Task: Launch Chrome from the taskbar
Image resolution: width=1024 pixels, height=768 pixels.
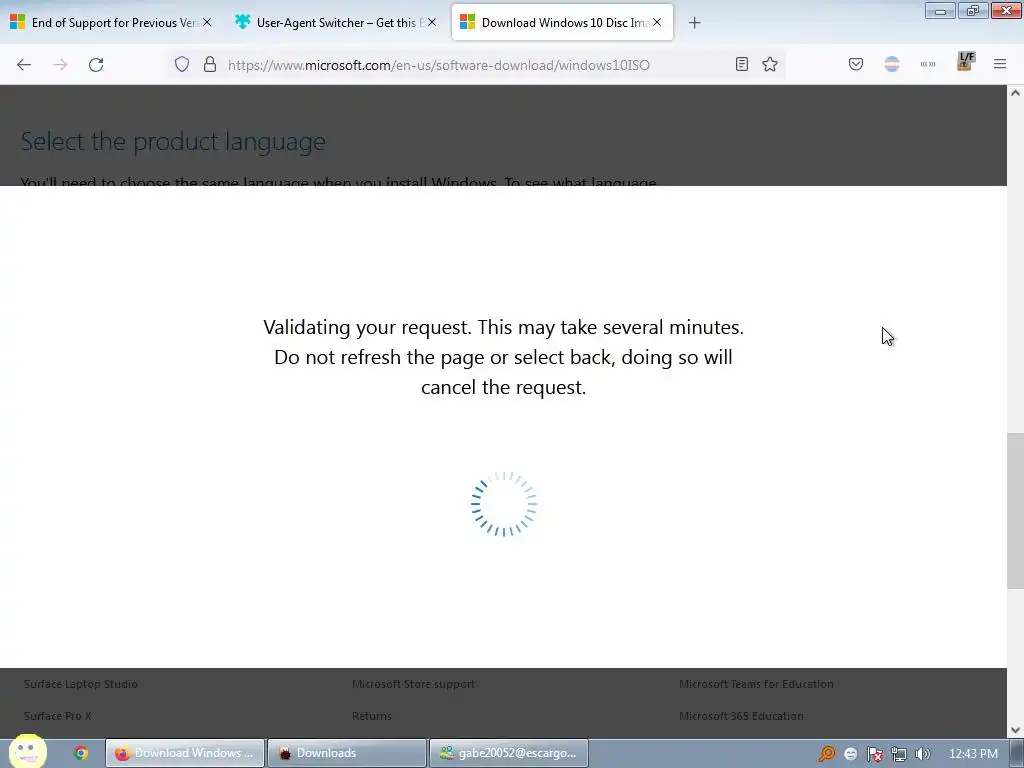Action: pyautogui.click(x=81, y=753)
